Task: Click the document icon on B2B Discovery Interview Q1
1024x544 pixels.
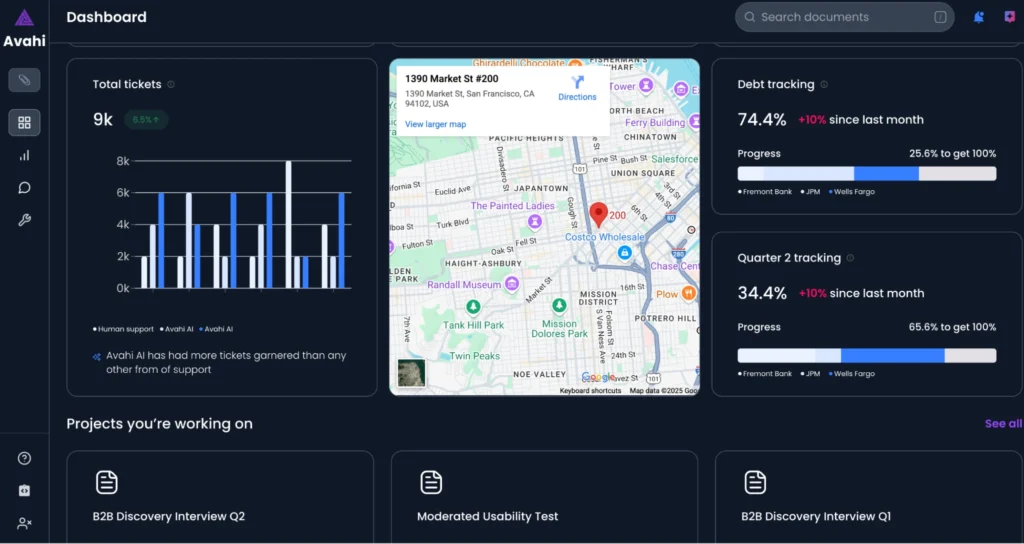Action: [756, 483]
